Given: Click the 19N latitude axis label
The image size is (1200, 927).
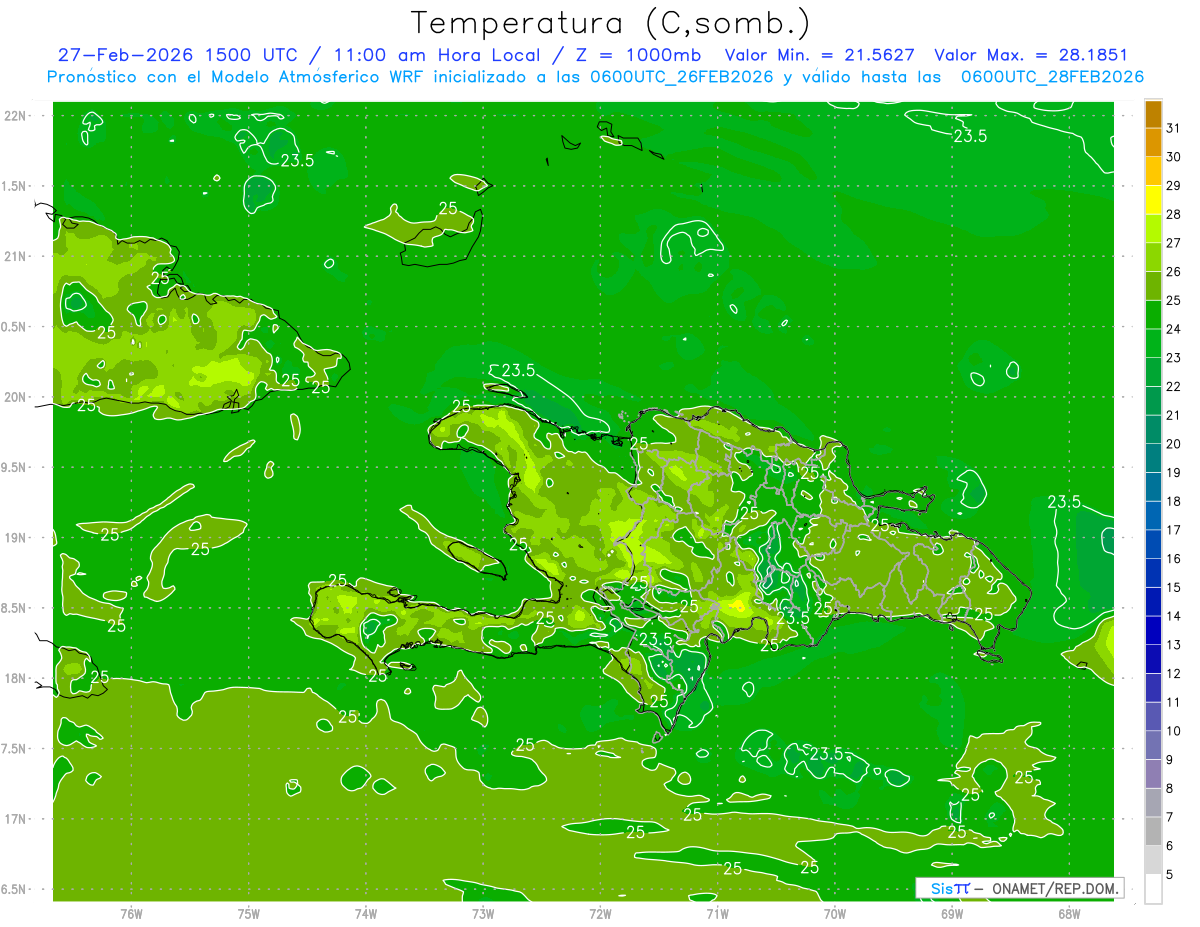Looking at the screenshot, I should (x=16, y=538).
